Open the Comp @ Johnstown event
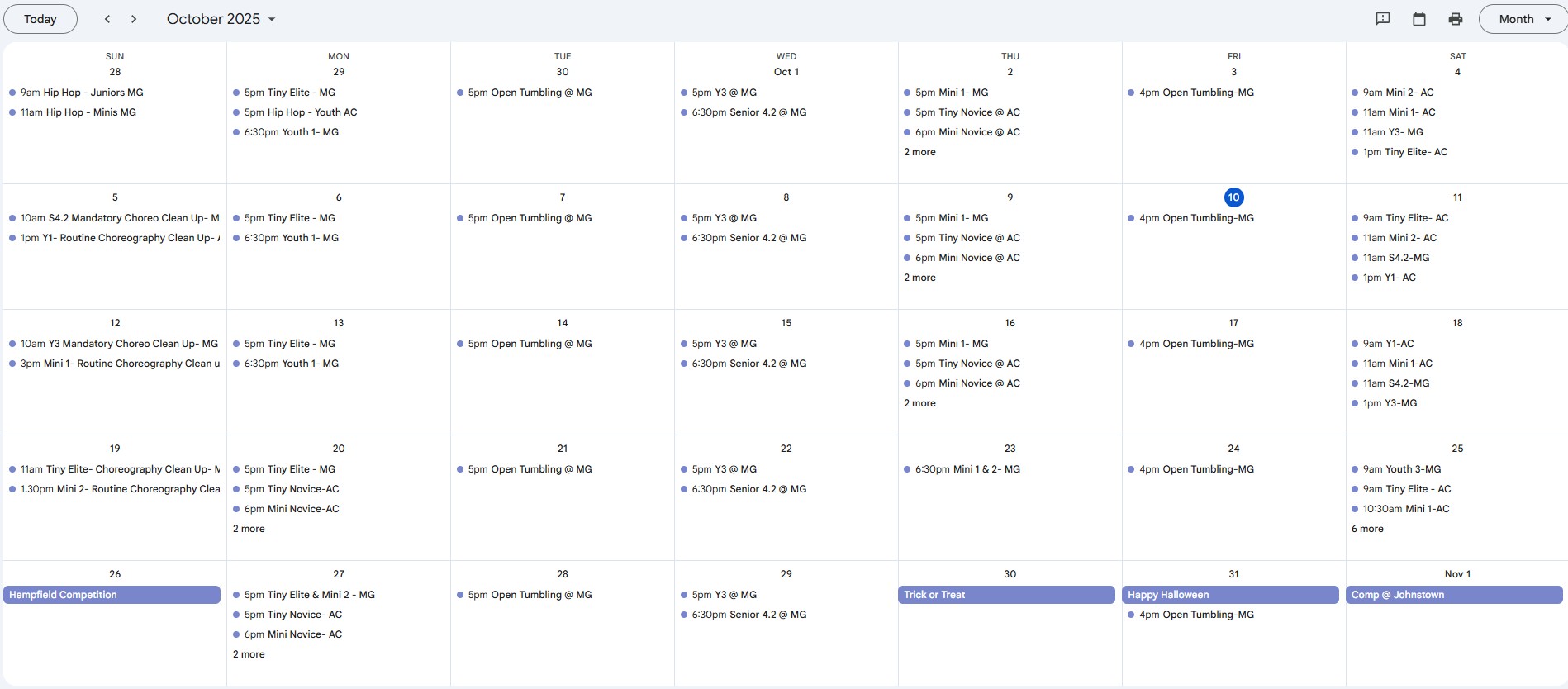 click(1454, 595)
